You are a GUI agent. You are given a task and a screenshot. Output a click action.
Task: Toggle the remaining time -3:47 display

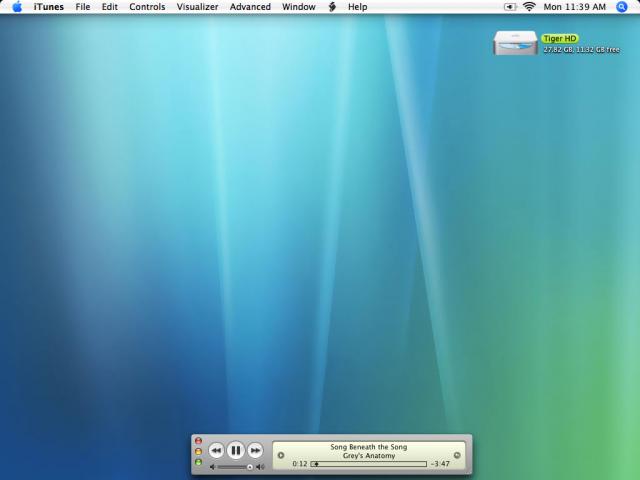coord(440,464)
